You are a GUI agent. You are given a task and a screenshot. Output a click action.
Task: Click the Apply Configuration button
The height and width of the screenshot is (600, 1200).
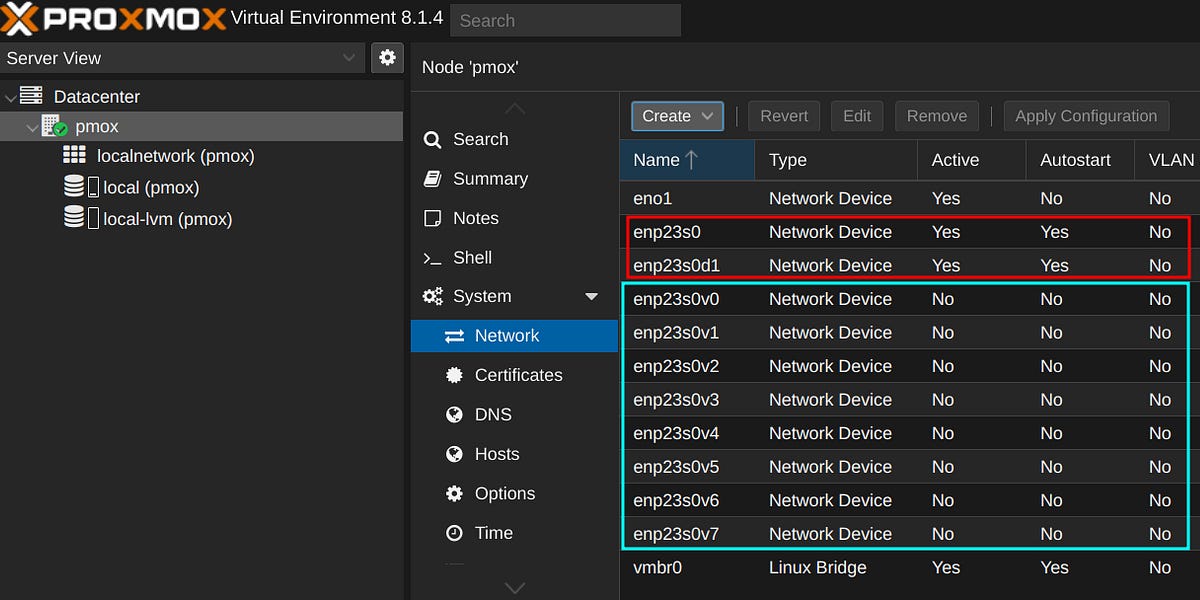pyautogui.click(x=1086, y=115)
